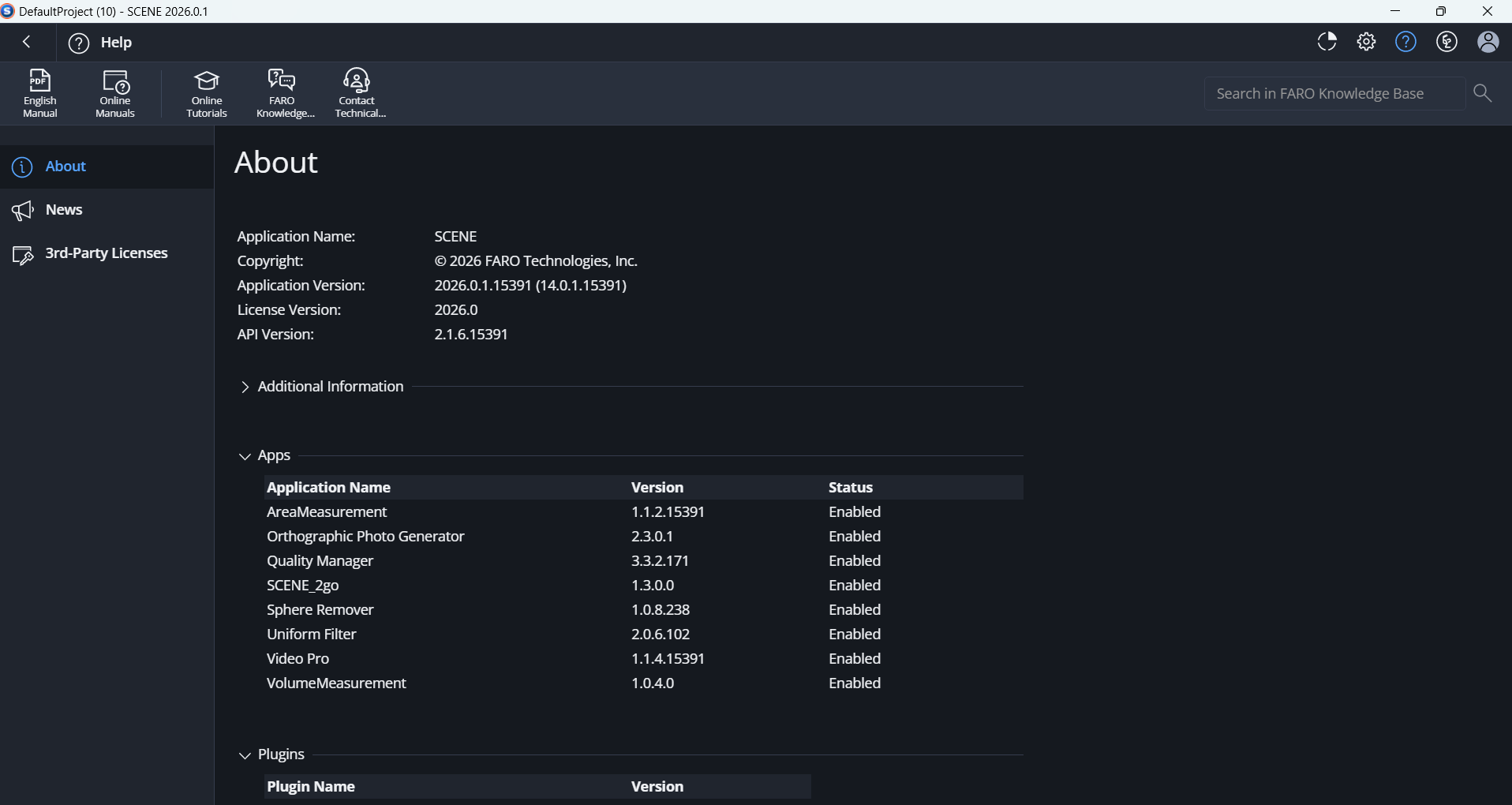Open the user account profile icon
1512x805 pixels.
[1488, 42]
